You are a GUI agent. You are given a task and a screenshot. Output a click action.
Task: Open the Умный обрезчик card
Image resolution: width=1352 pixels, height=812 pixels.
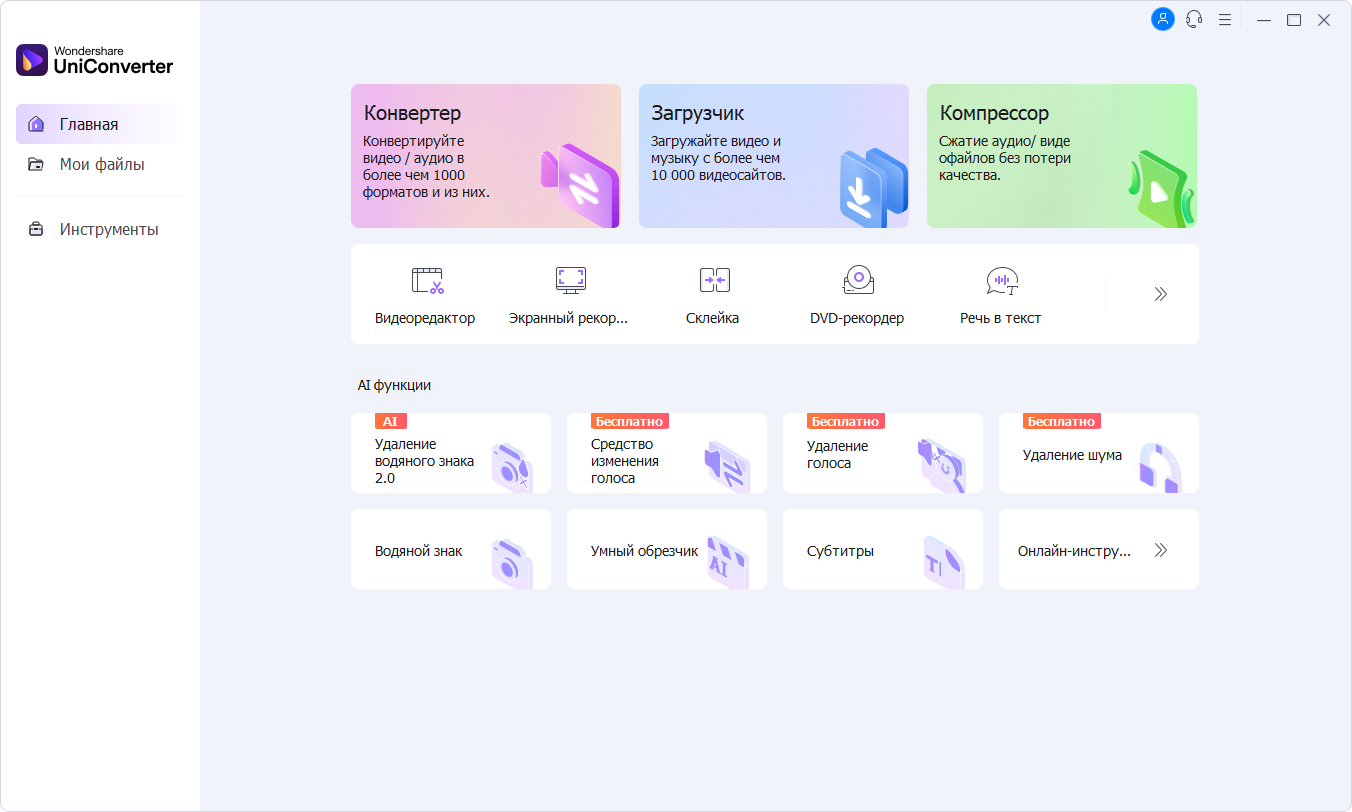coord(667,549)
